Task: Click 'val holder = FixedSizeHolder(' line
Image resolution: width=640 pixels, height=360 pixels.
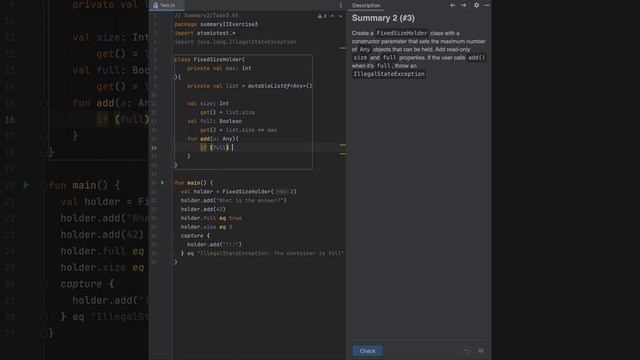Action: click(x=238, y=191)
